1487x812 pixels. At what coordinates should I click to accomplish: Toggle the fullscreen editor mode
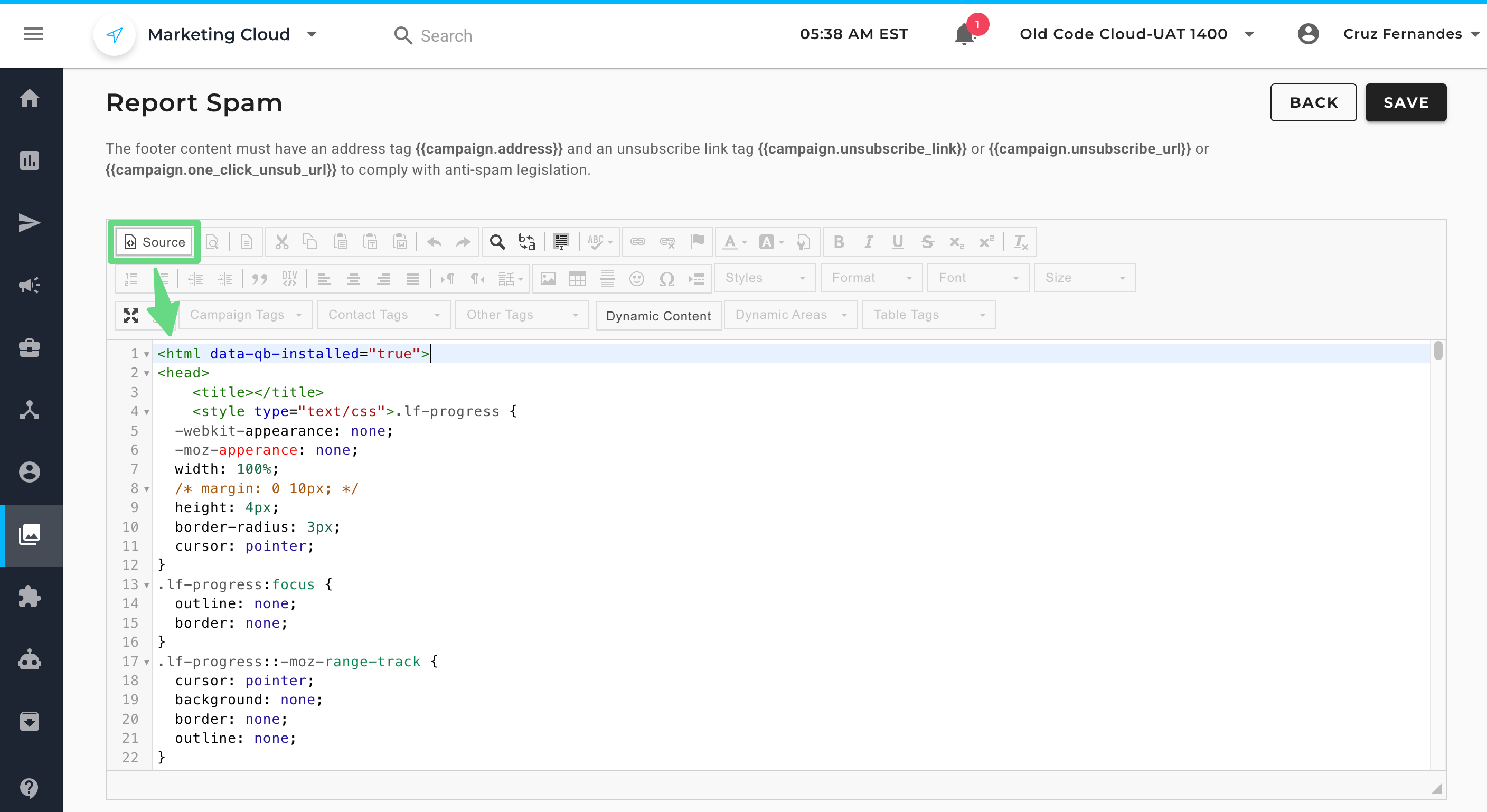(130, 315)
